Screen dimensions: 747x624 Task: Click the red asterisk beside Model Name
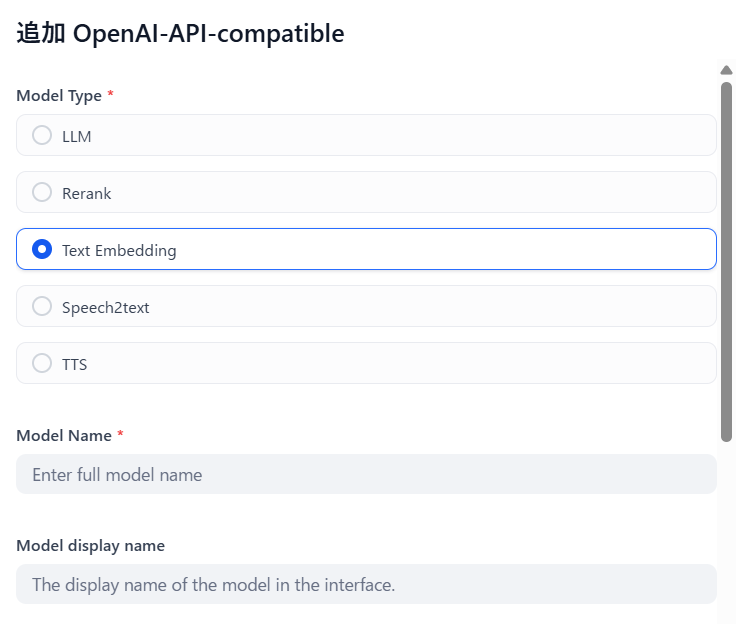(121, 433)
